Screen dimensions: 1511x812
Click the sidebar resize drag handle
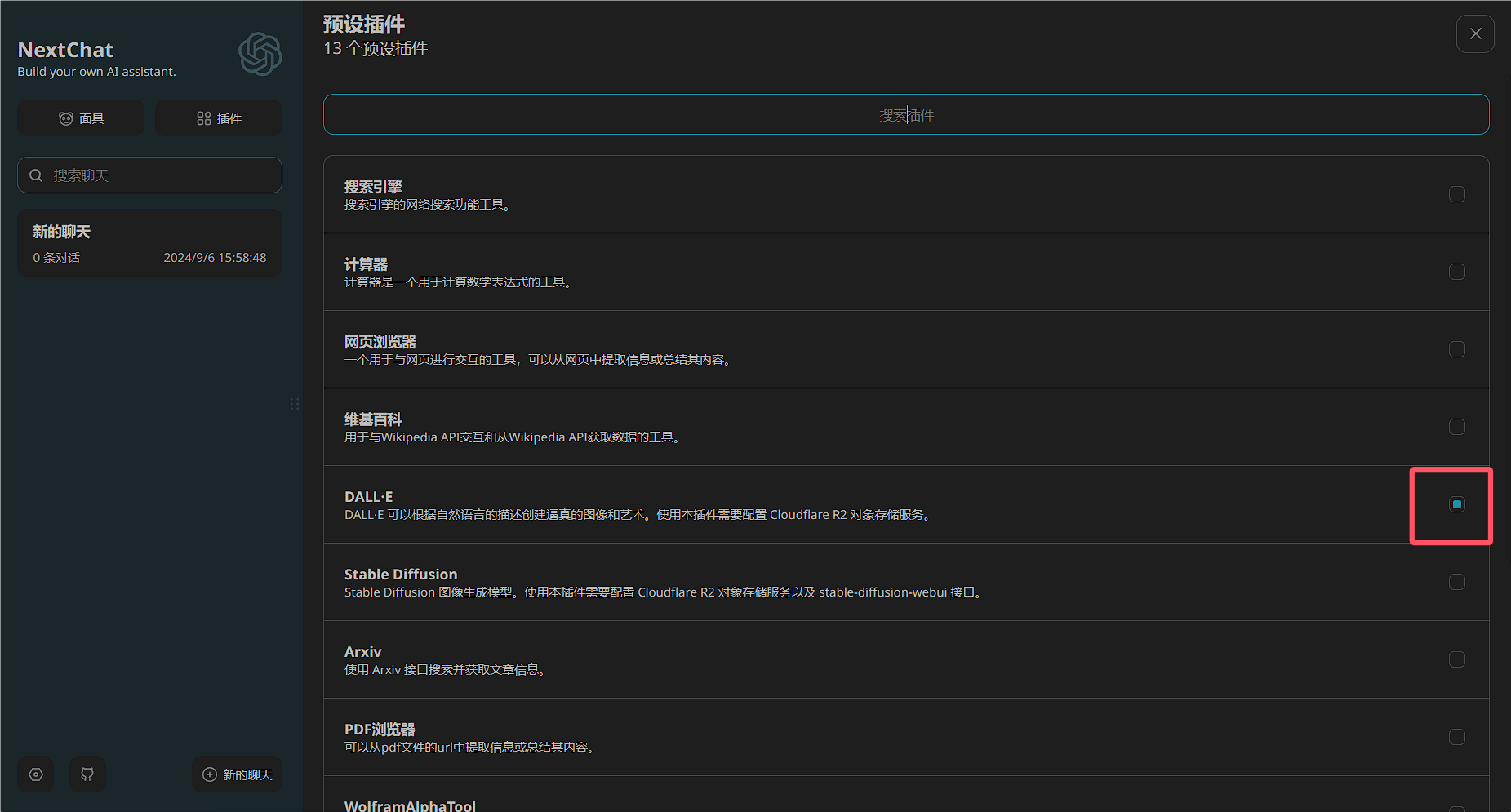click(x=295, y=404)
